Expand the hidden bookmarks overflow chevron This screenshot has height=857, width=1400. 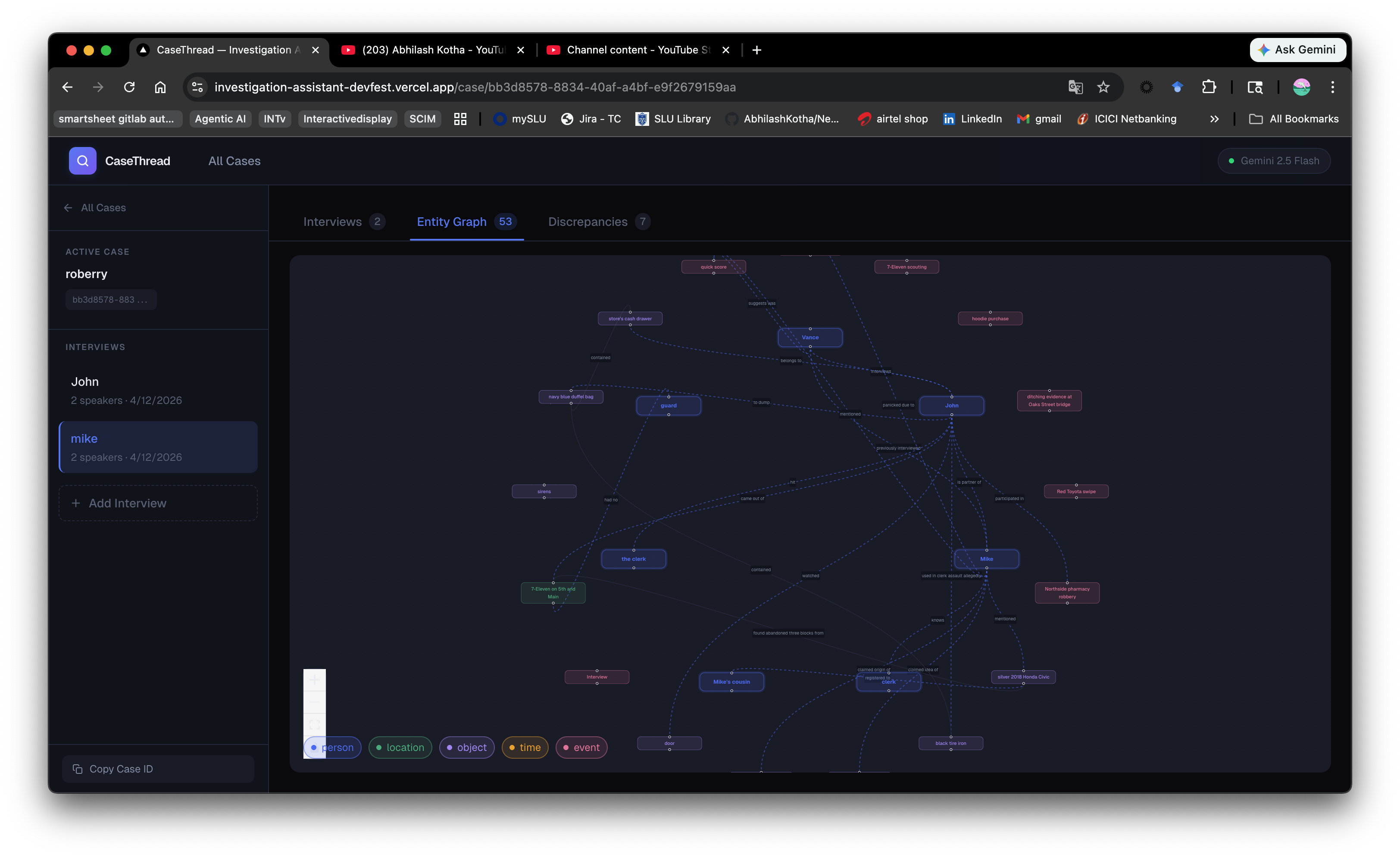pos(1214,119)
